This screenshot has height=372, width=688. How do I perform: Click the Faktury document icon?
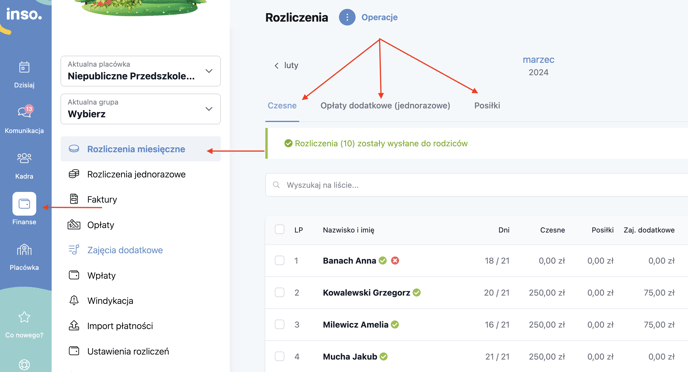pyautogui.click(x=74, y=199)
